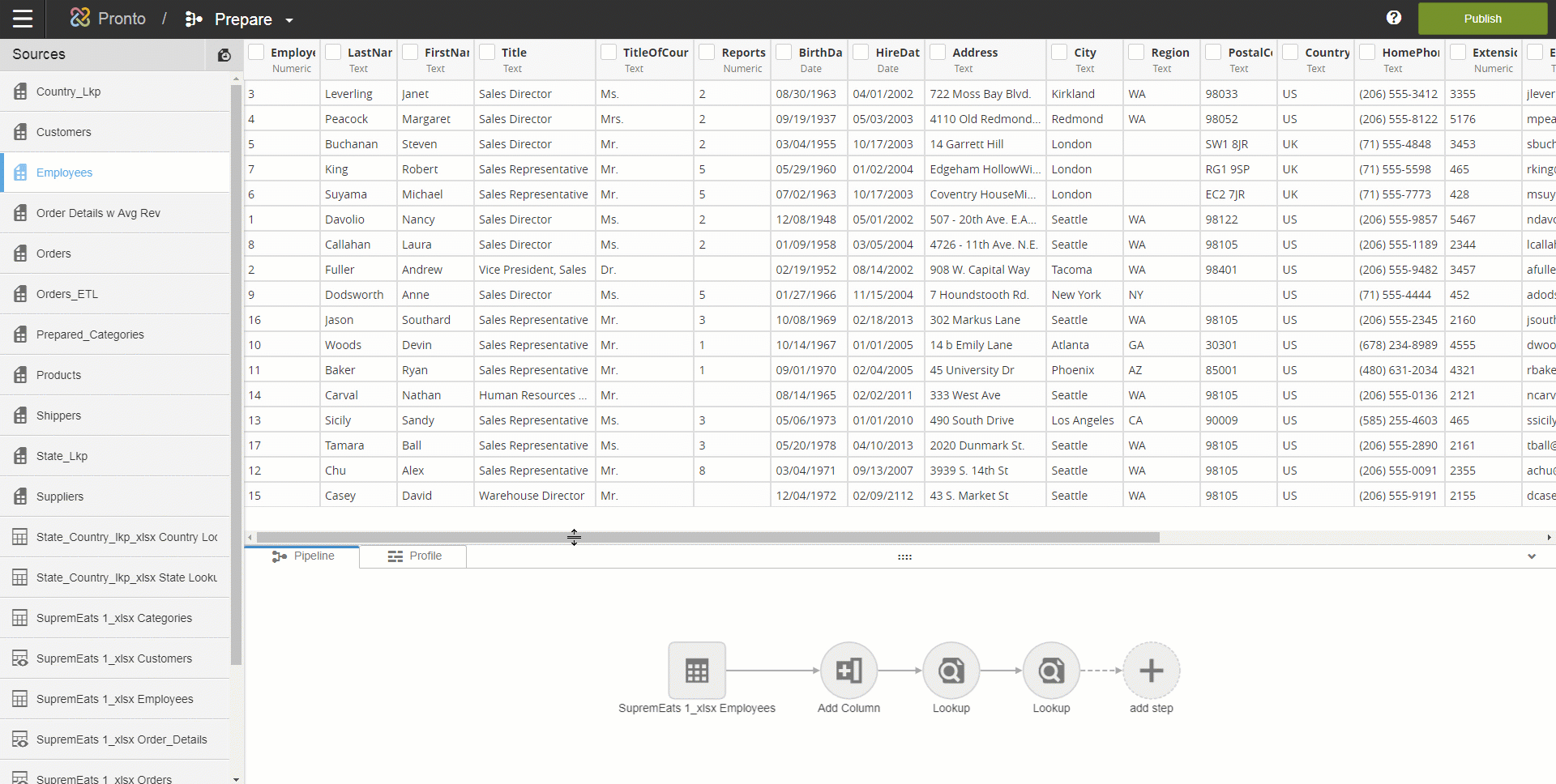This screenshot has width=1556, height=784.
Task: Click the add source icon beside Sources
Action: (x=224, y=54)
